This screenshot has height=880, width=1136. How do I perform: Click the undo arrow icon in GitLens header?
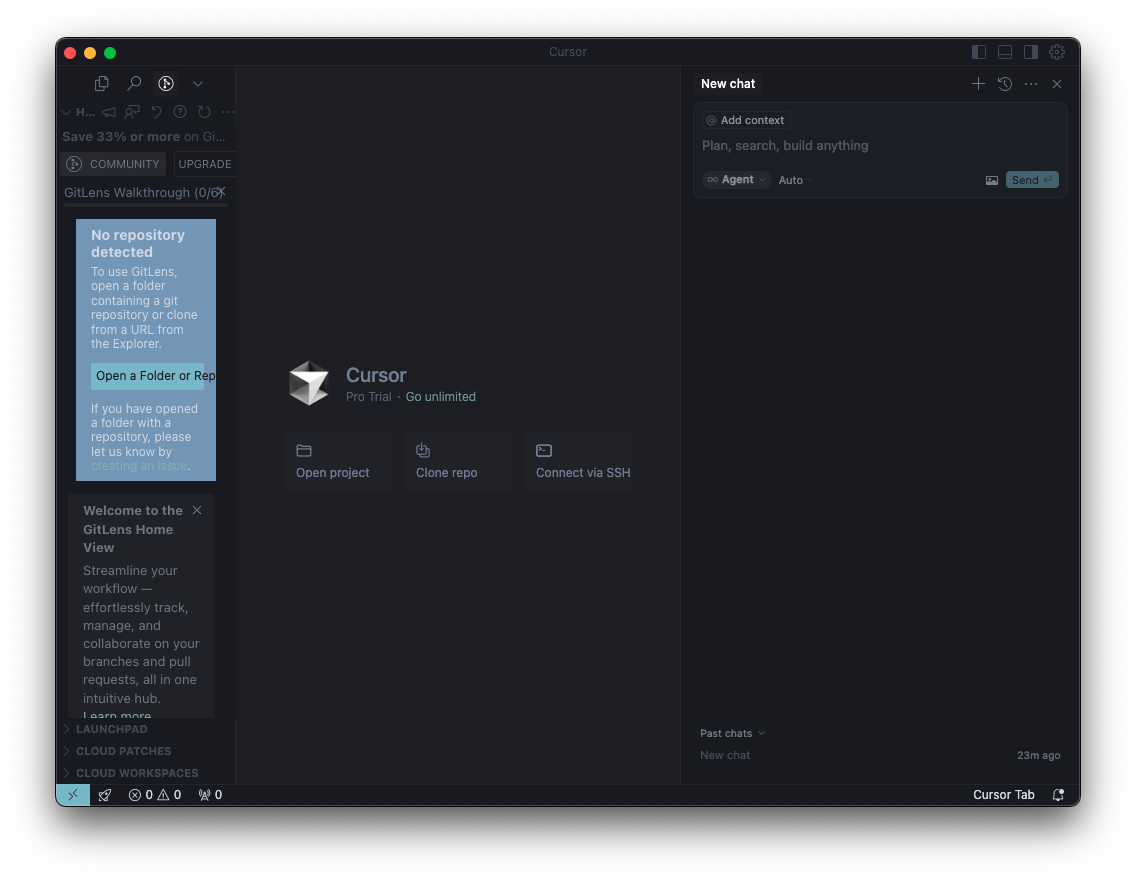[x=156, y=112]
